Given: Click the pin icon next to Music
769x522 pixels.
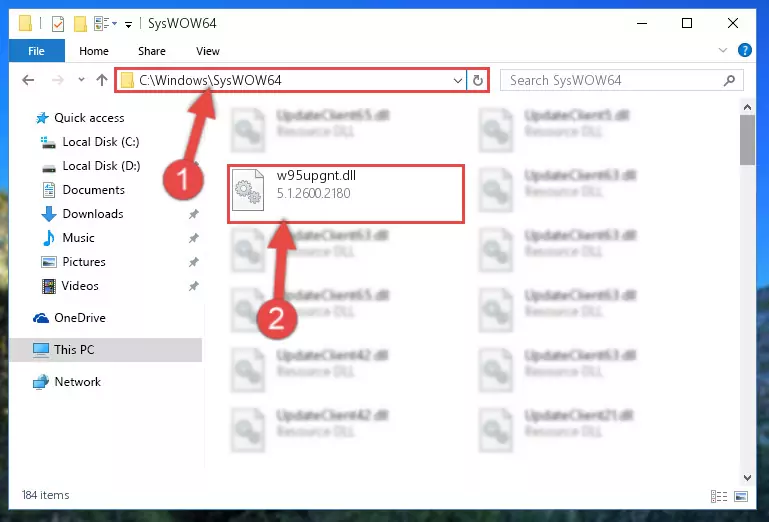Looking at the screenshot, I should pyautogui.click(x=194, y=238).
